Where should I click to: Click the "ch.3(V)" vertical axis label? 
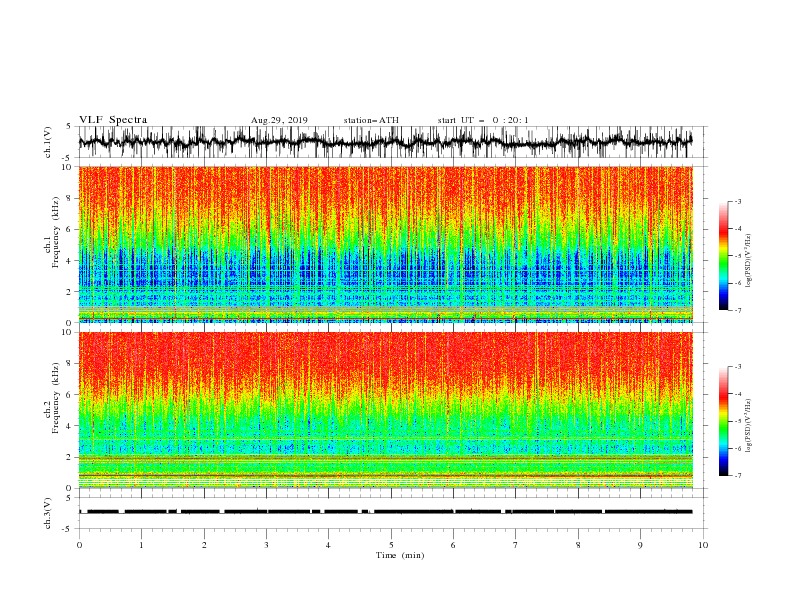[x=48, y=513]
